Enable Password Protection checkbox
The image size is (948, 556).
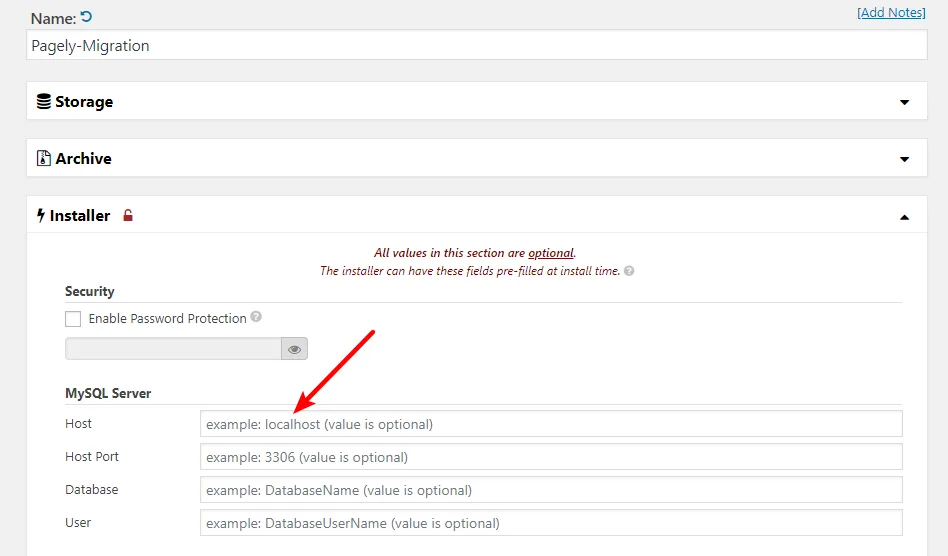[x=73, y=318]
